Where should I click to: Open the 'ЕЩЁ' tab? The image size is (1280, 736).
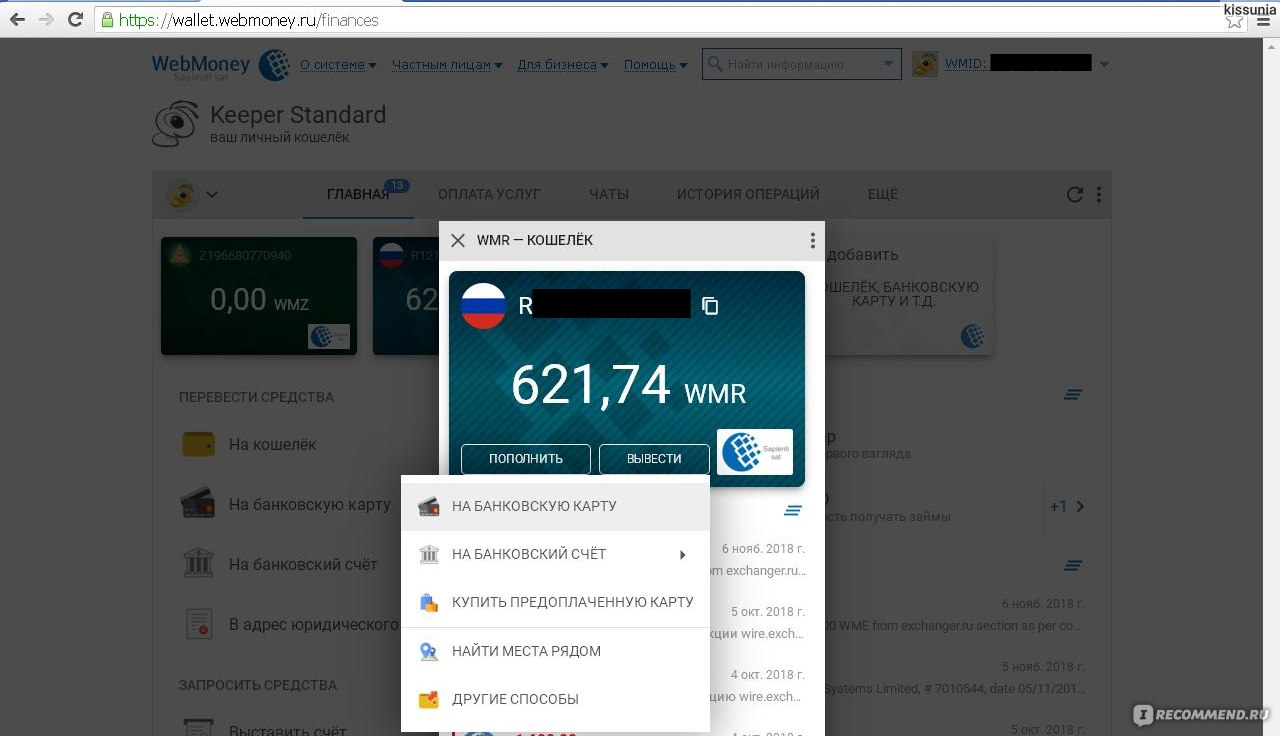883,194
